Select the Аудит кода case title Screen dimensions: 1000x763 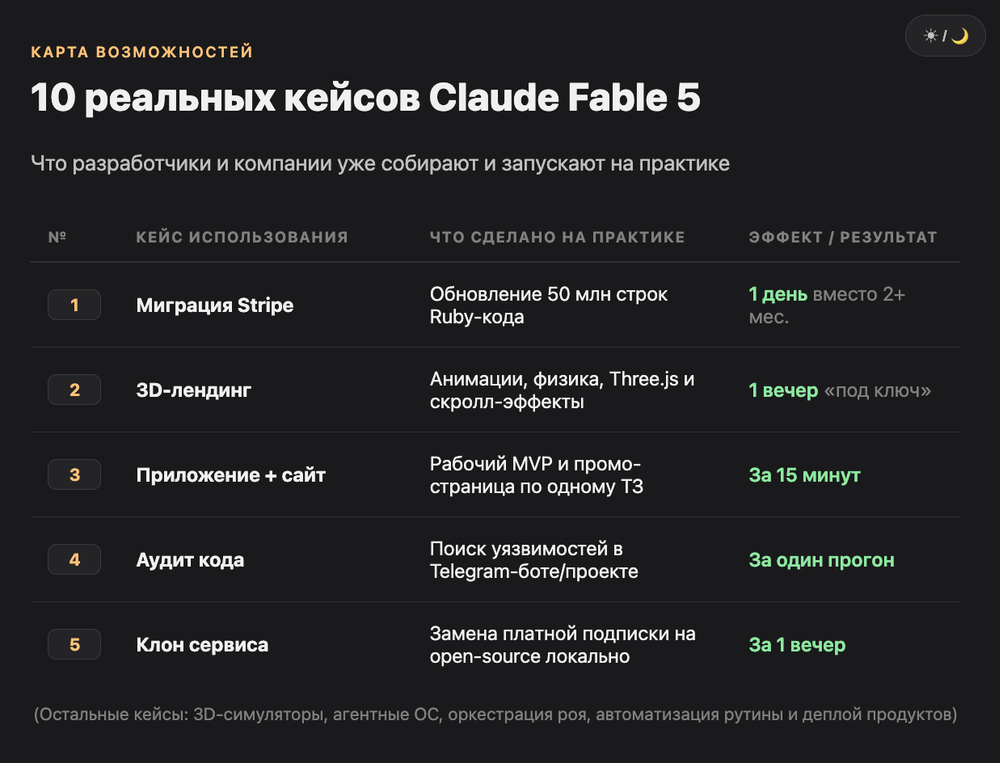(x=189, y=559)
